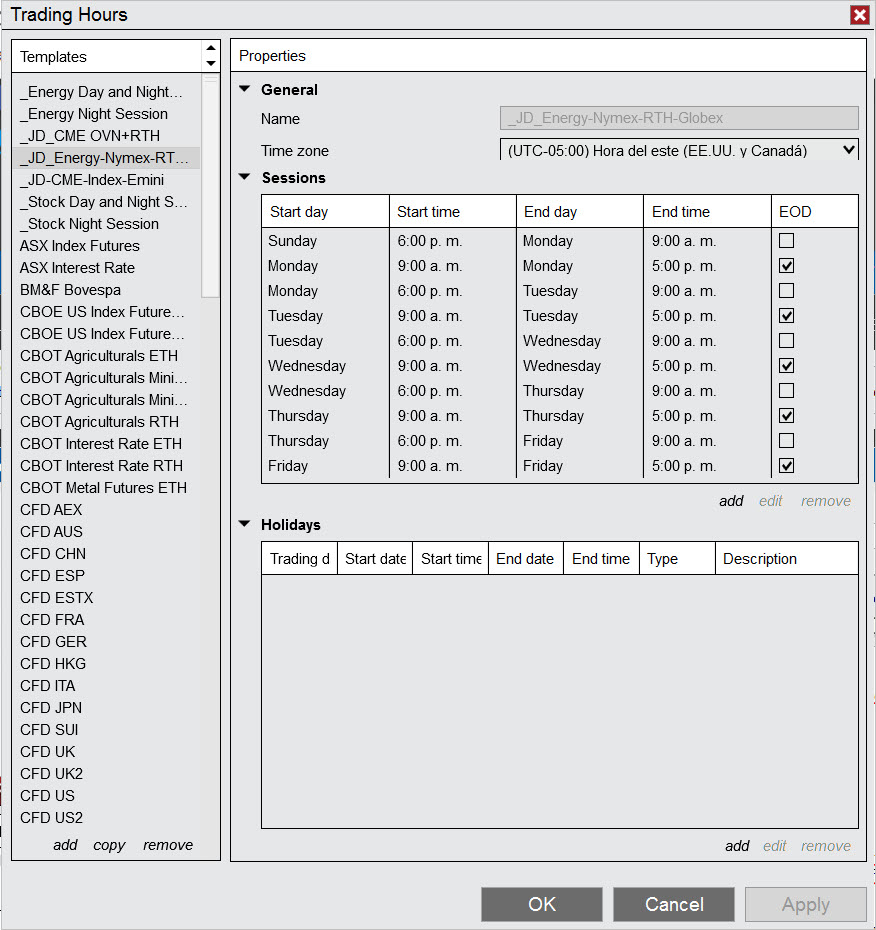This screenshot has width=876, height=930.
Task: Click edit link under Sessions table
Action: [x=770, y=501]
